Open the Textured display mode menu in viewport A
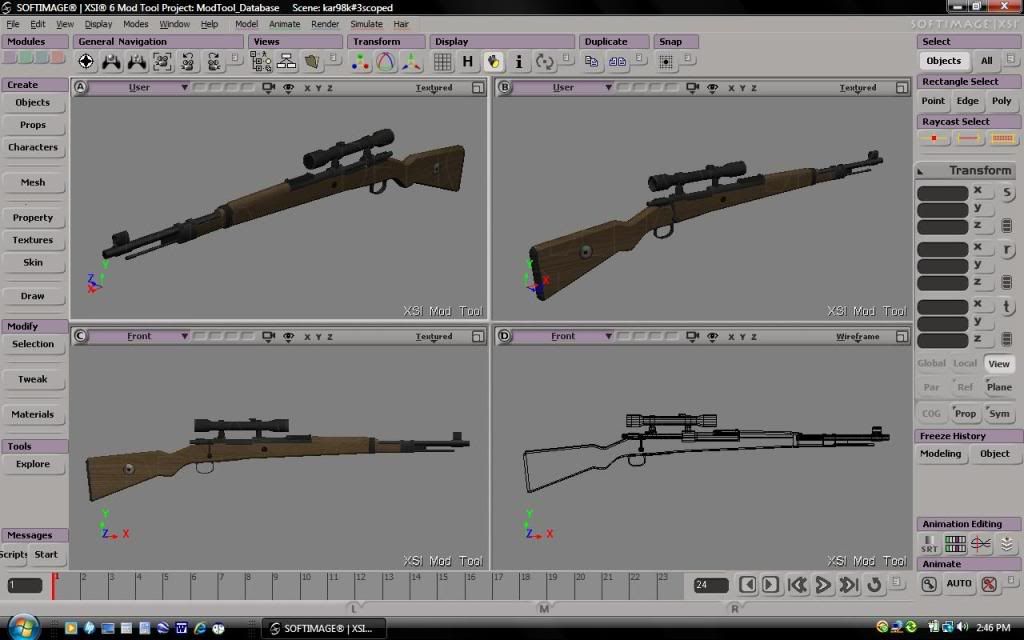Screen dimensions: 1024x640 [x=434, y=88]
